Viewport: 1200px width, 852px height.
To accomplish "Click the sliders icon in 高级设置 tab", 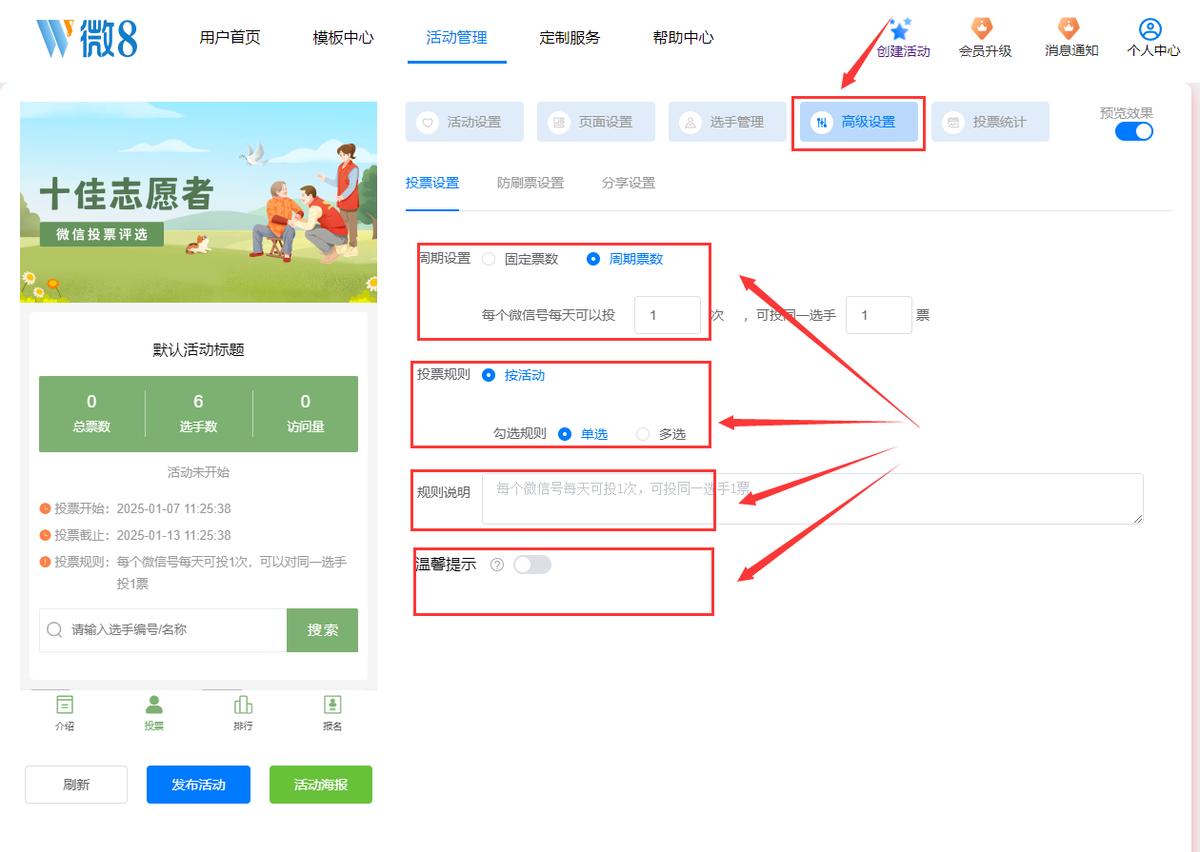I will pyautogui.click(x=822, y=122).
